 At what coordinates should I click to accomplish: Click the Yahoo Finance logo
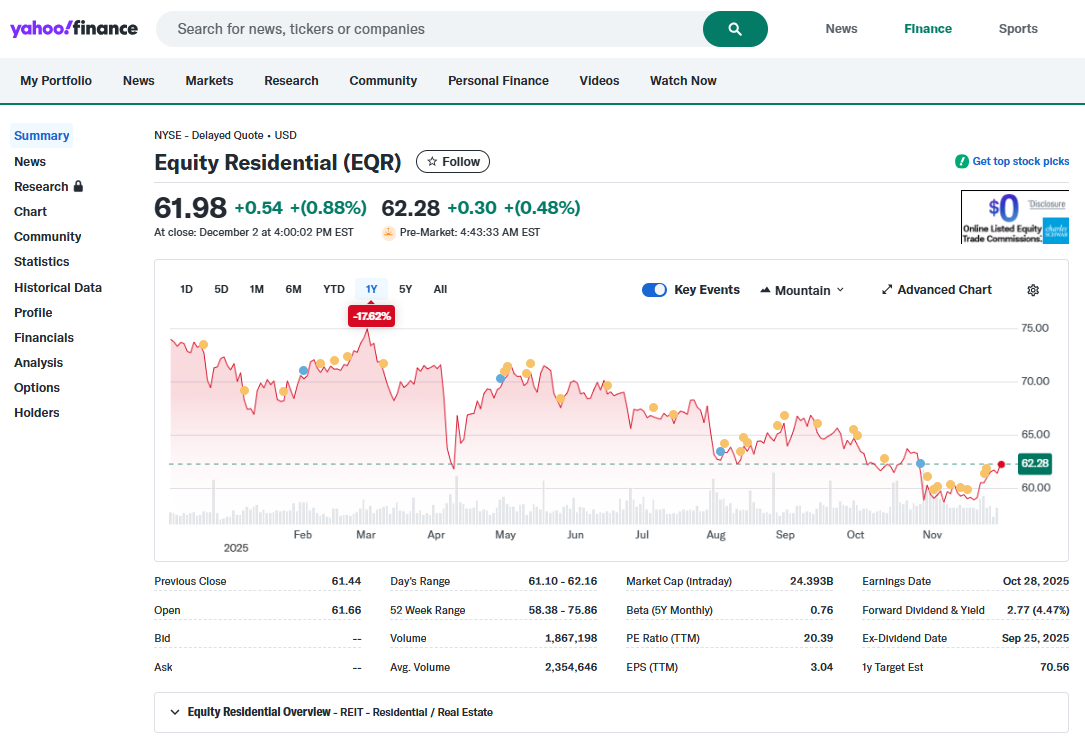74,28
